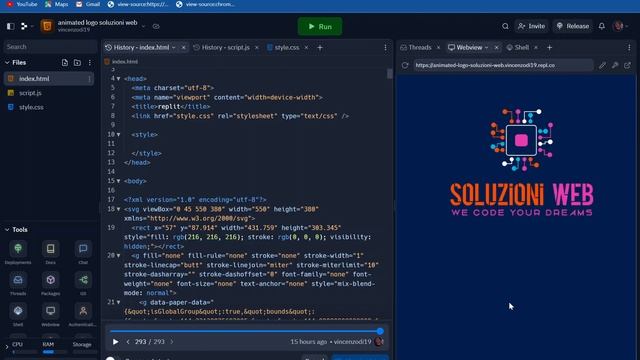Close the History - index.html tab
Image resolution: width=640 pixels, height=360 pixels.
pos(183,48)
